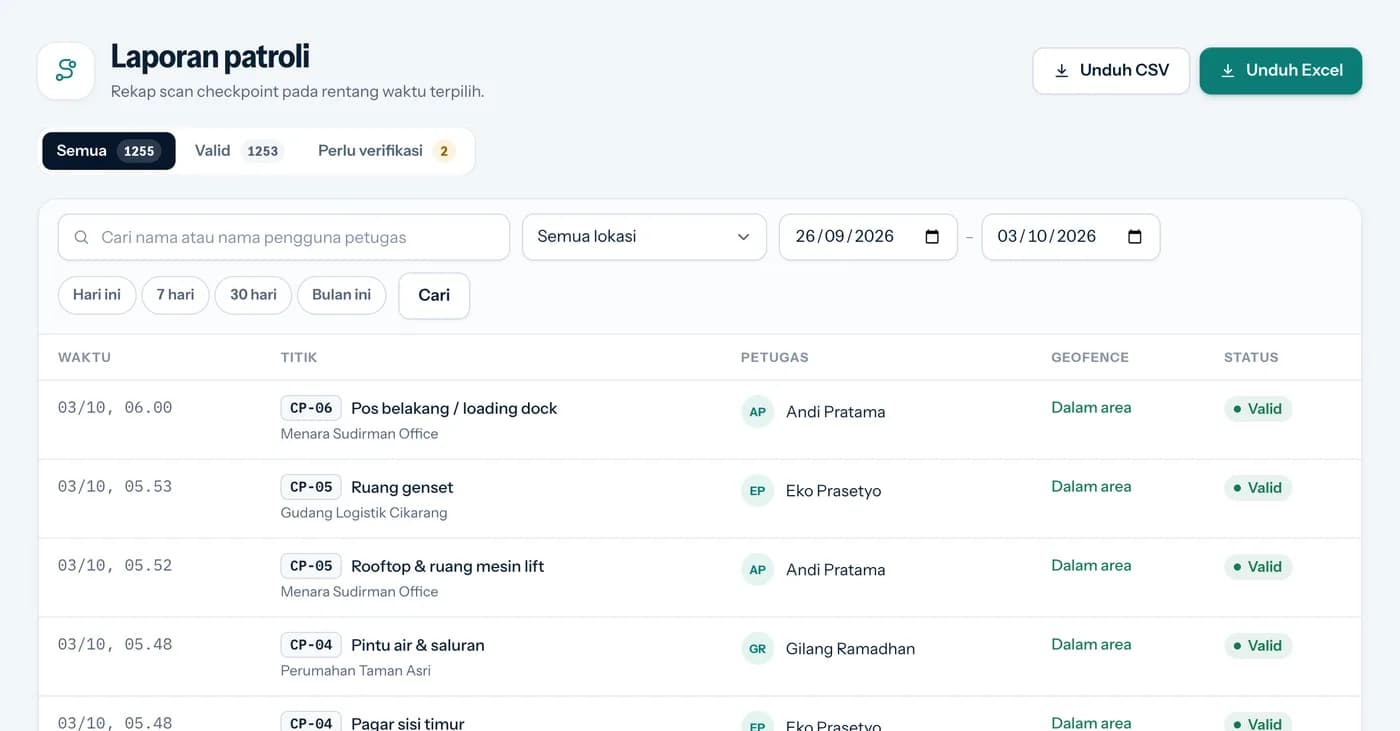Click the WAKTU column header
This screenshot has width=1400, height=731.
[84, 358]
